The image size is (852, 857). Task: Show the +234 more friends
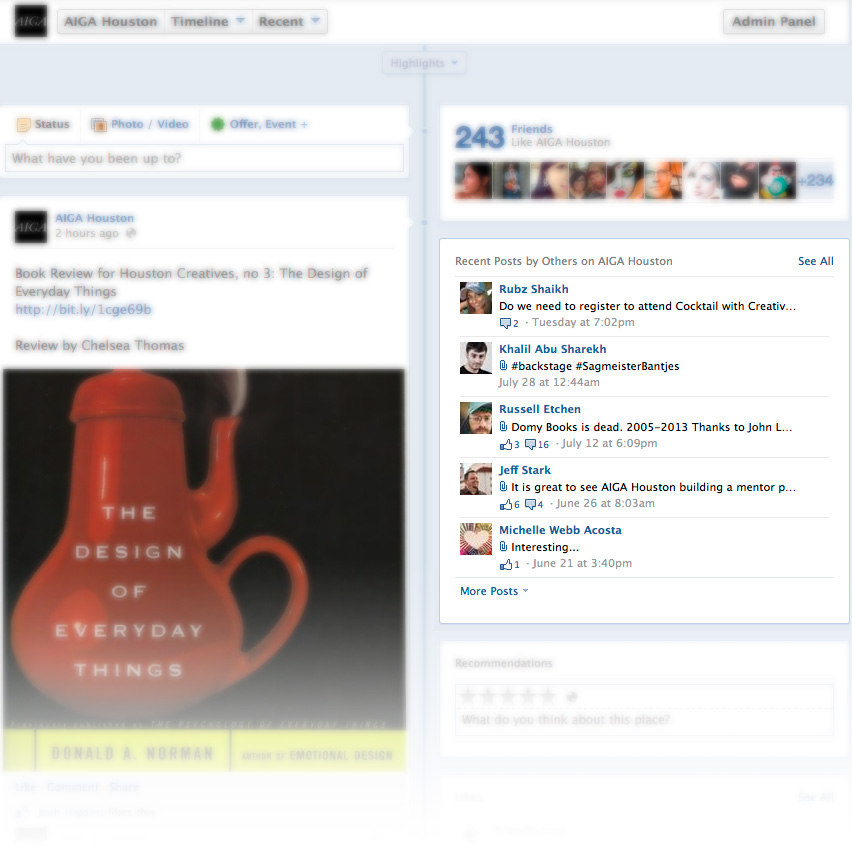815,180
